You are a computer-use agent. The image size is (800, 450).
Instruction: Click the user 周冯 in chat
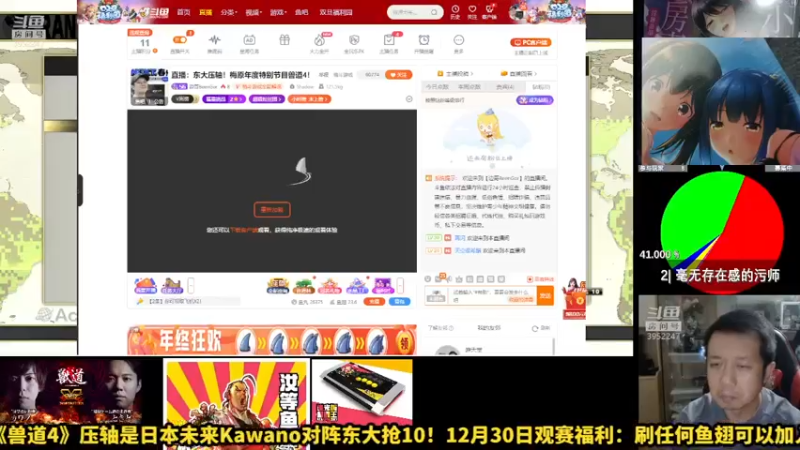pos(460,238)
